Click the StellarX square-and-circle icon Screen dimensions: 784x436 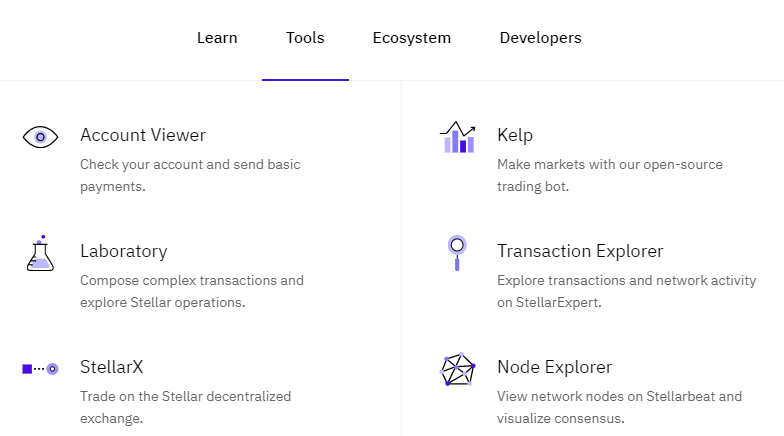(x=40, y=369)
